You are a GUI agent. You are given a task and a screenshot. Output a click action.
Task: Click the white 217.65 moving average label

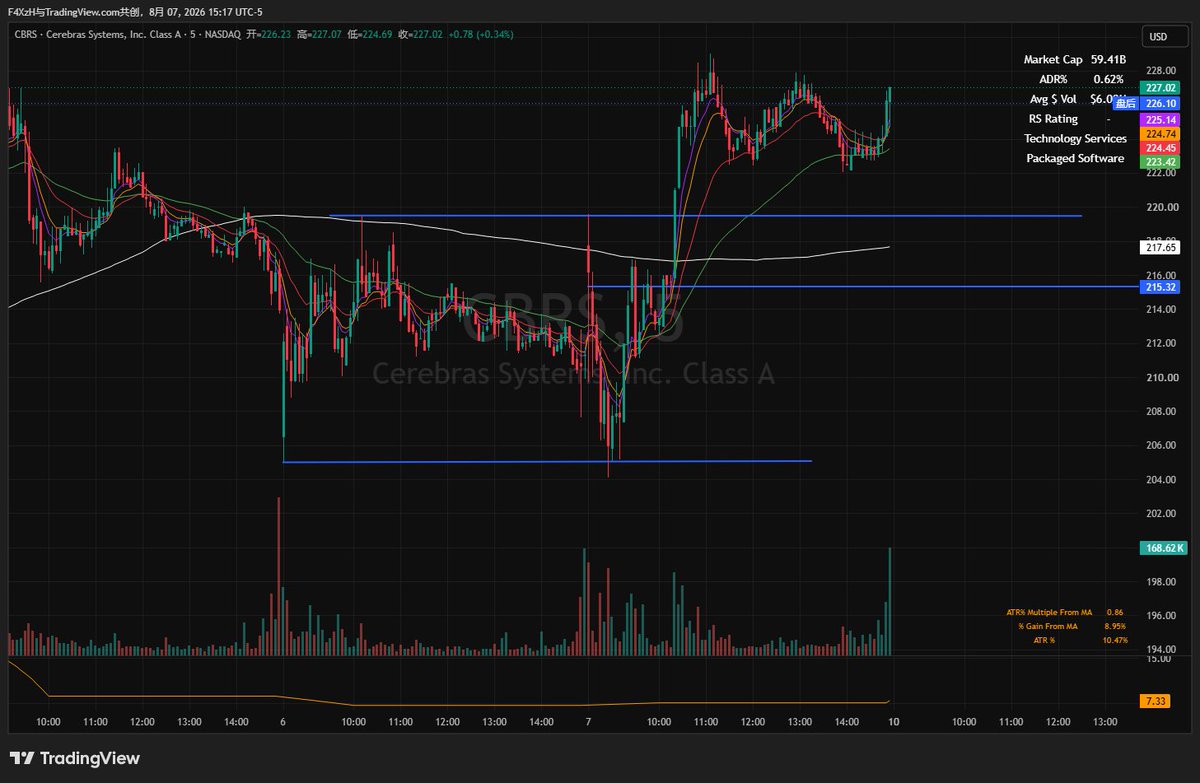[1160, 246]
